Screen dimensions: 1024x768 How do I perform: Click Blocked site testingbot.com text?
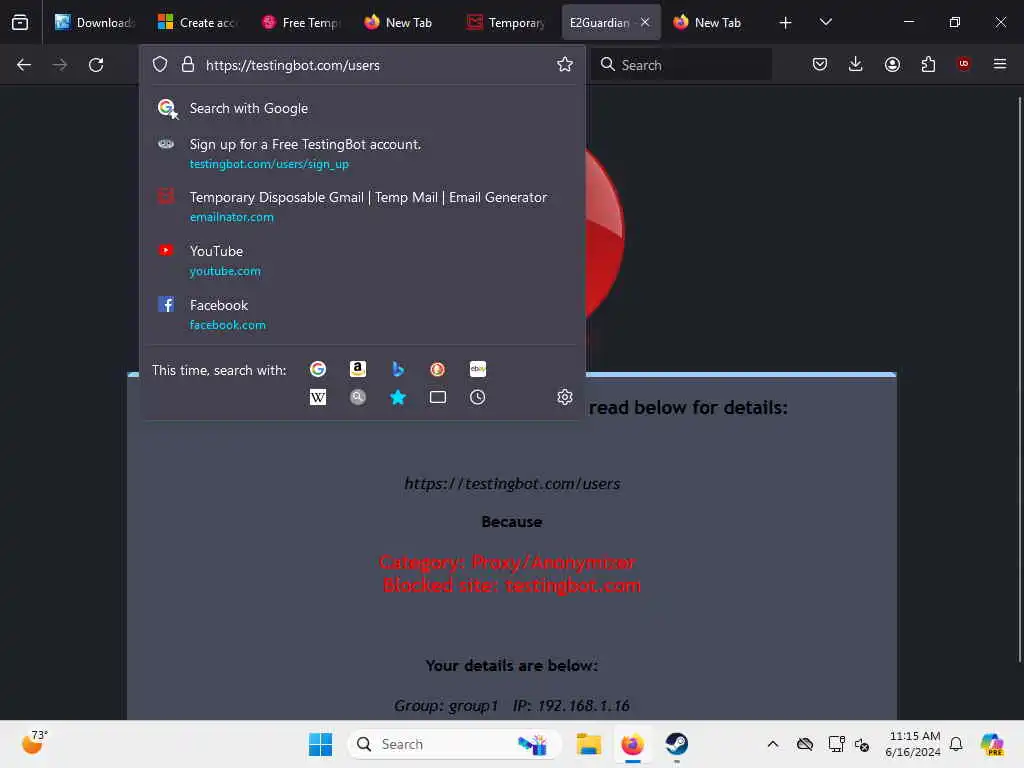(x=512, y=585)
